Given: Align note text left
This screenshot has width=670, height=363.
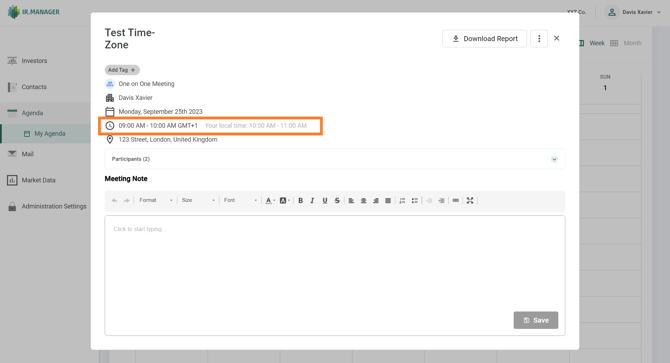Looking at the screenshot, I should pos(351,200).
